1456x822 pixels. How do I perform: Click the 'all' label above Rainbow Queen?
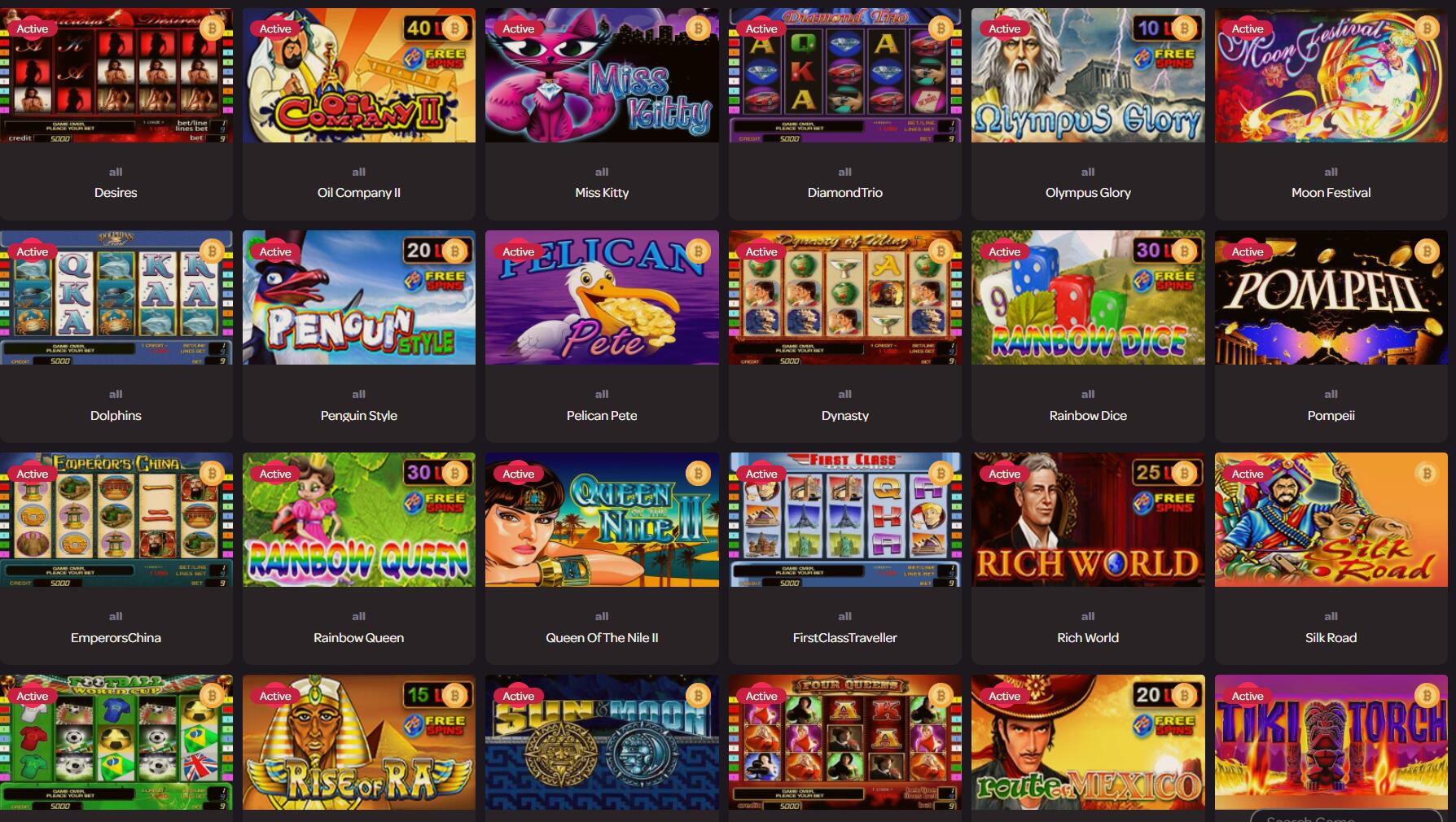click(359, 616)
